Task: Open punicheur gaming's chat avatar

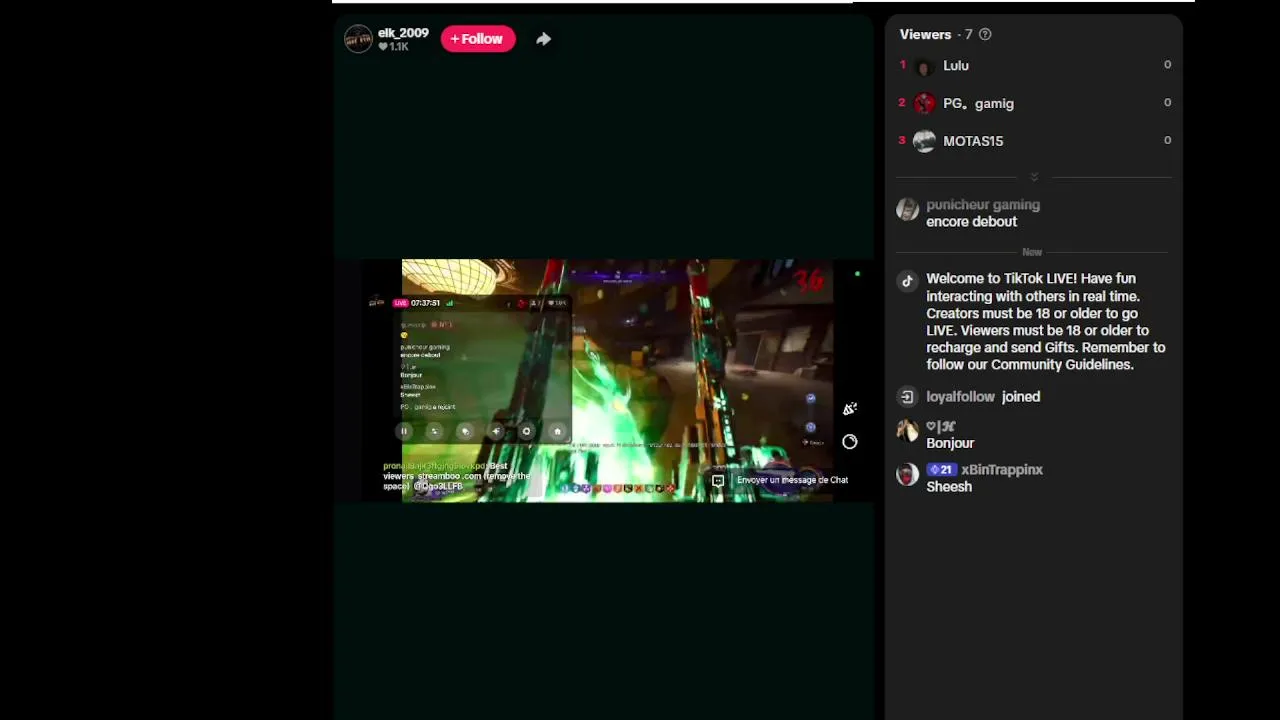Action: click(x=907, y=209)
